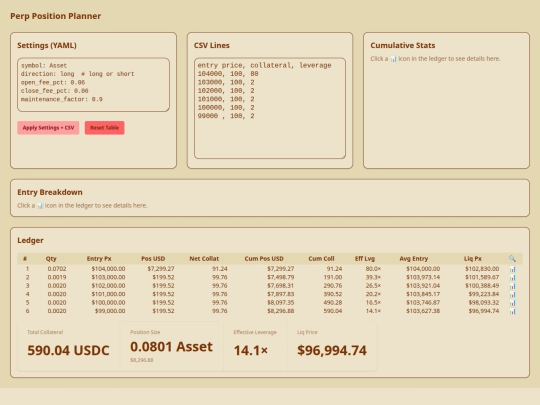Image resolution: width=540 pixels, height=405 pixels.
Task: Select the $99,000.00 entry price cell
Action: (x=110, y=311)
